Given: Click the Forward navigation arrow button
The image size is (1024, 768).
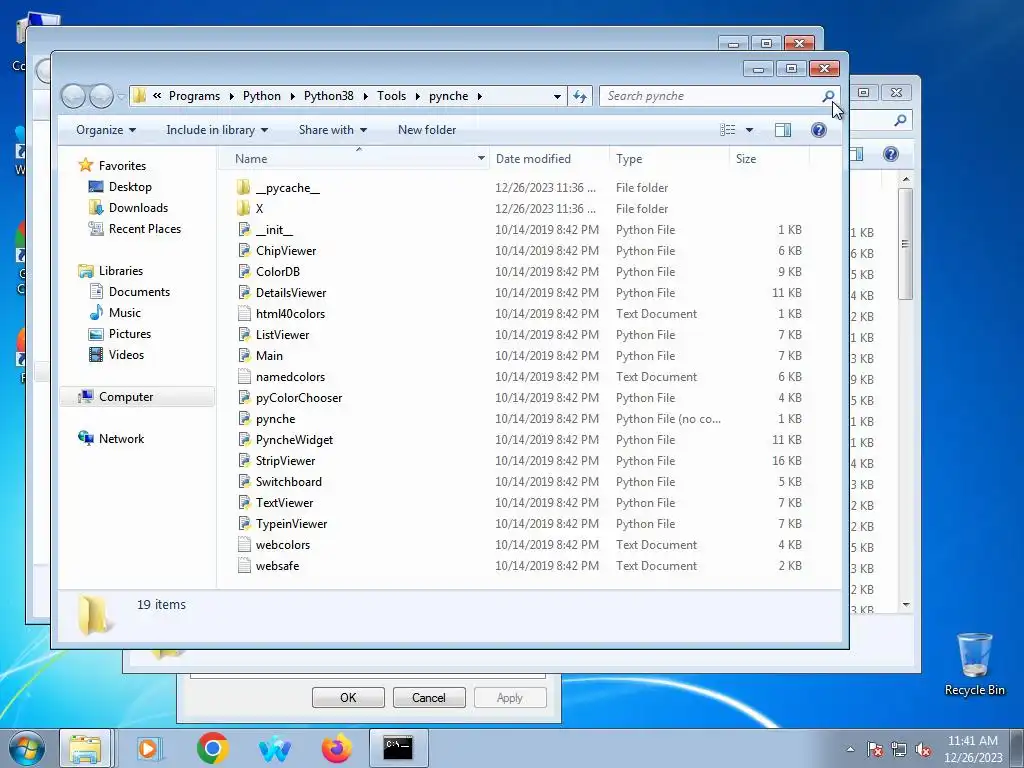Looking at the screenshot, I should (101, 97).
